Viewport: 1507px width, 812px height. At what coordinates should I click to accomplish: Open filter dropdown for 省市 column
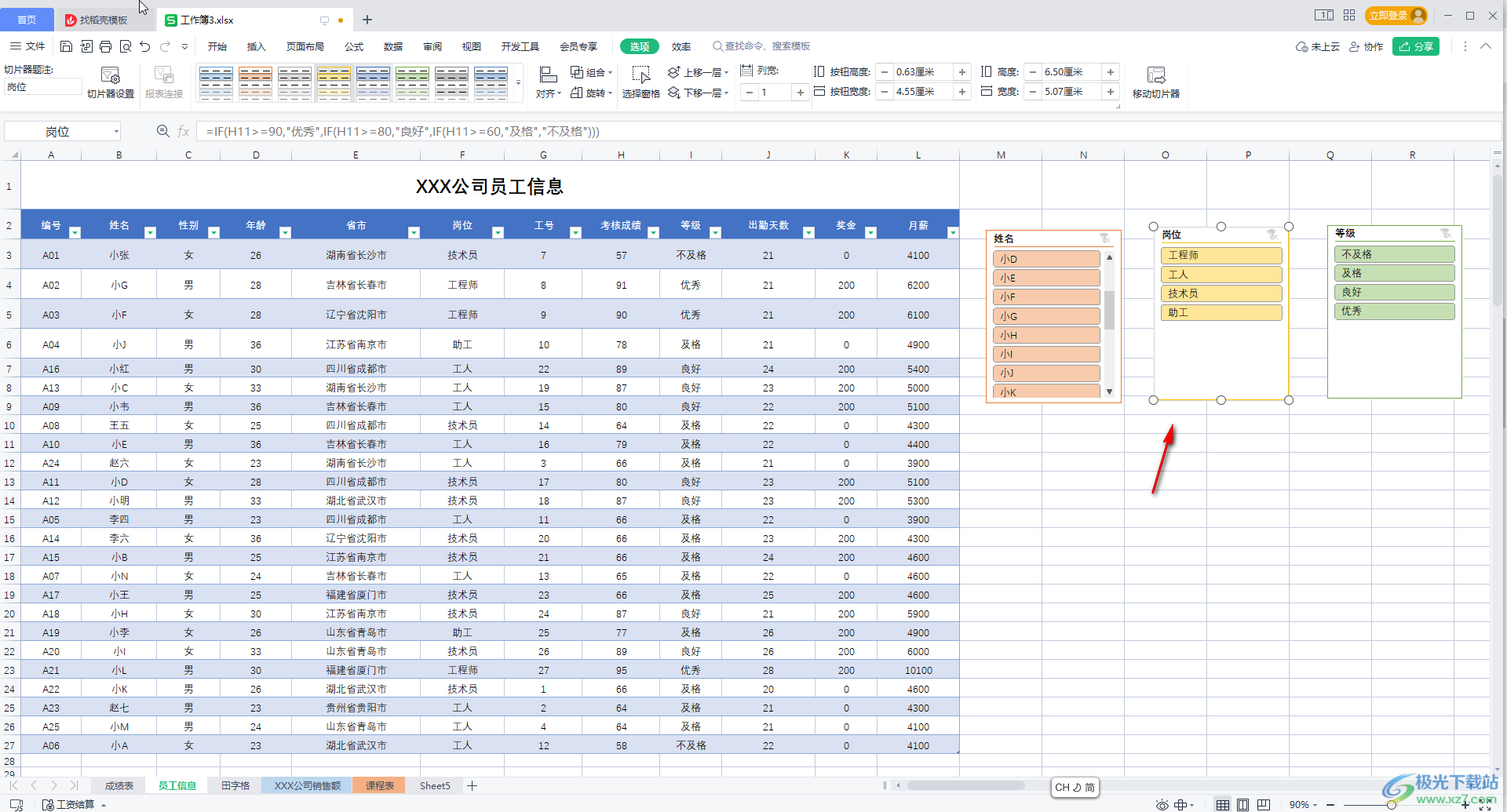pyautogui.click(x=414, y=232)
